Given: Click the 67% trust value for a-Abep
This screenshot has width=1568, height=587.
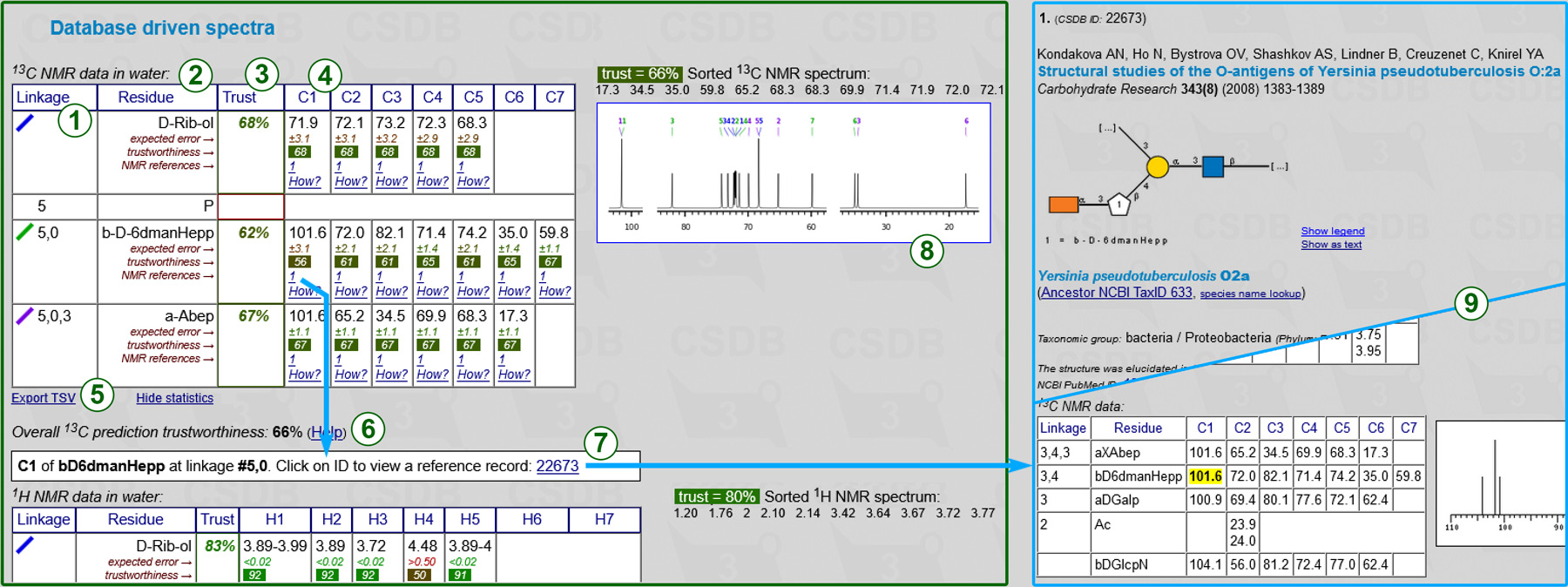Looking at the screenshot, I should pyautogui.click(x=253, y=316).
